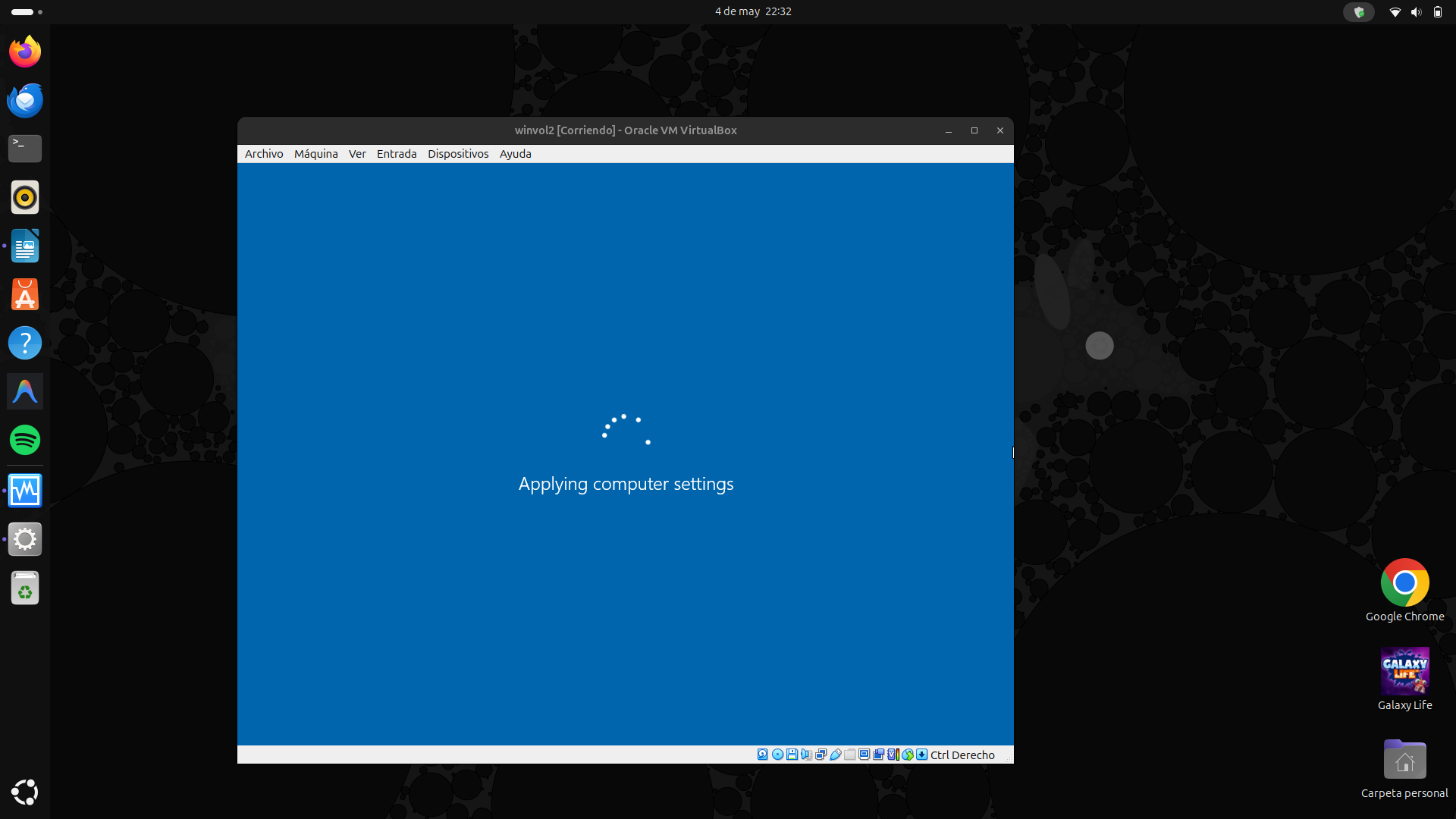Click the volume icon in system tray

1416,12
